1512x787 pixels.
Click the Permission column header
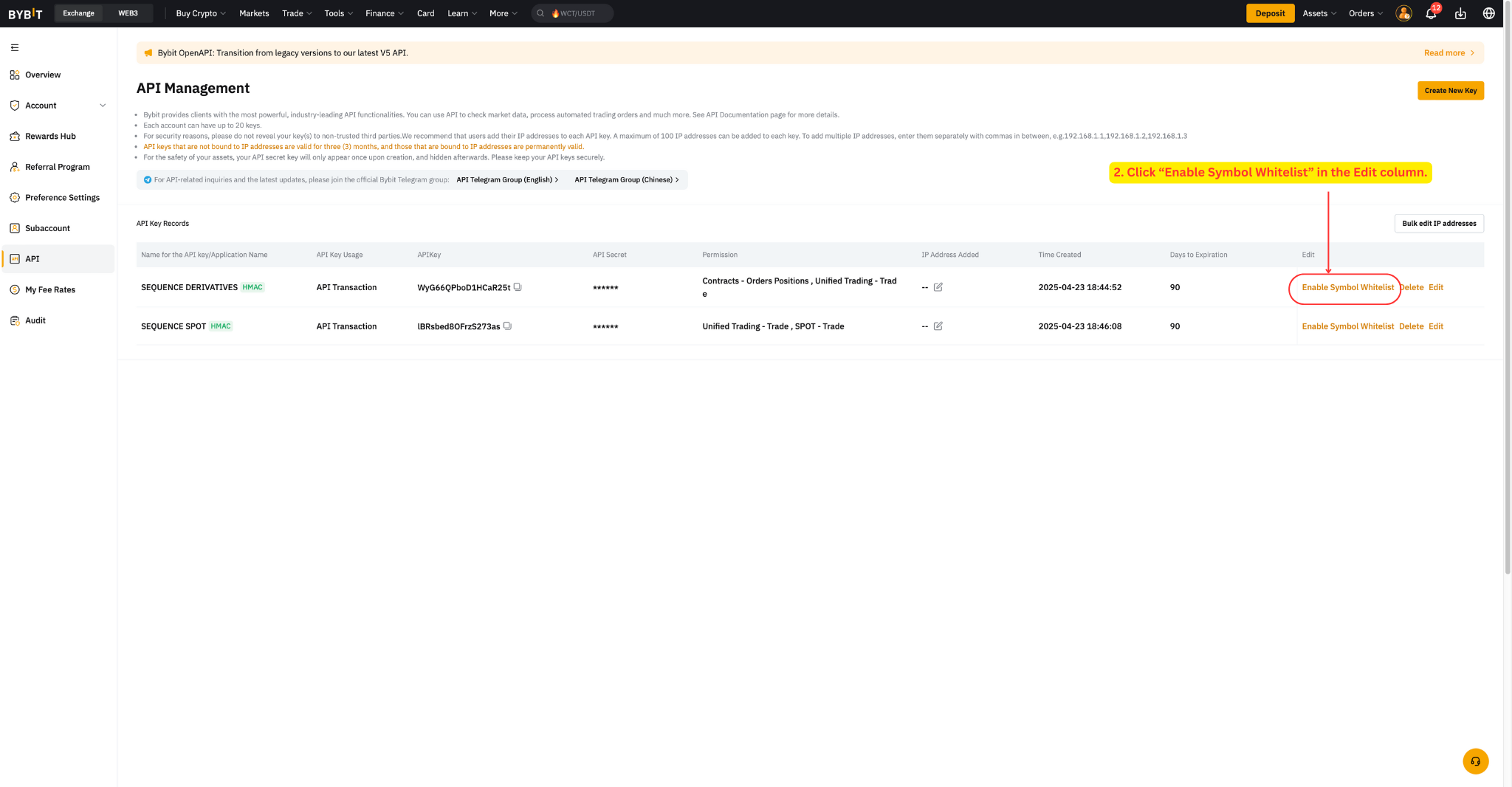[x=720, y=255]
